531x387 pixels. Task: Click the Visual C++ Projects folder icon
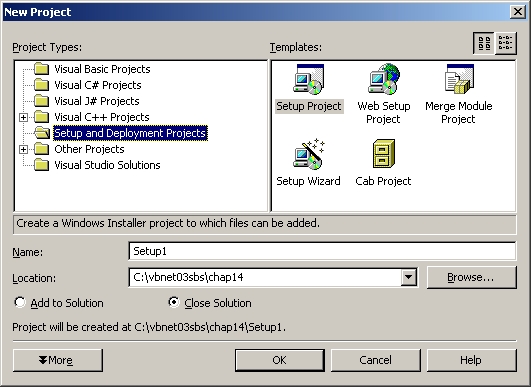pos(42,117)
